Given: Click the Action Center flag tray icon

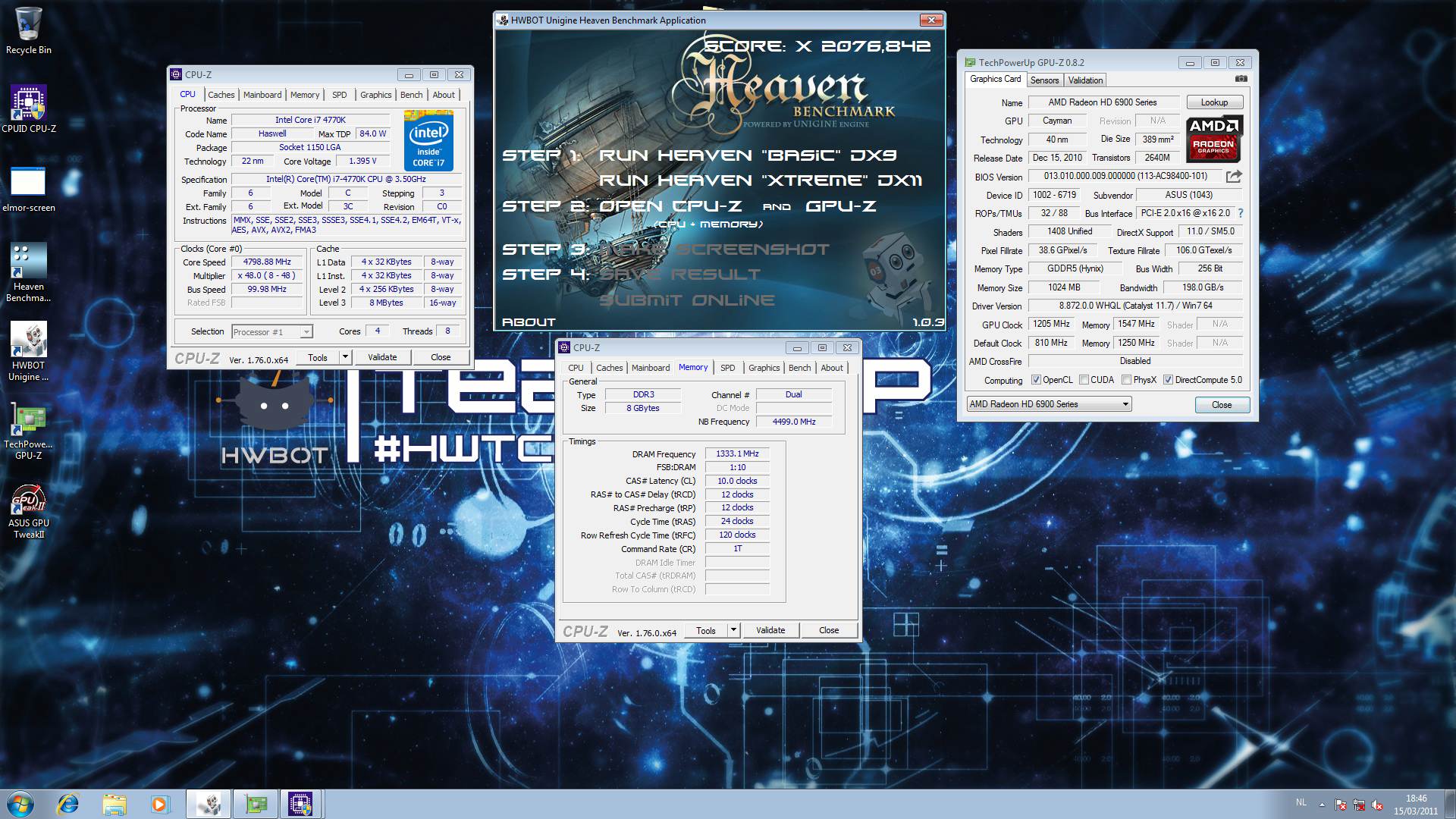Looking at the screenshot, I should [1341, 805].
